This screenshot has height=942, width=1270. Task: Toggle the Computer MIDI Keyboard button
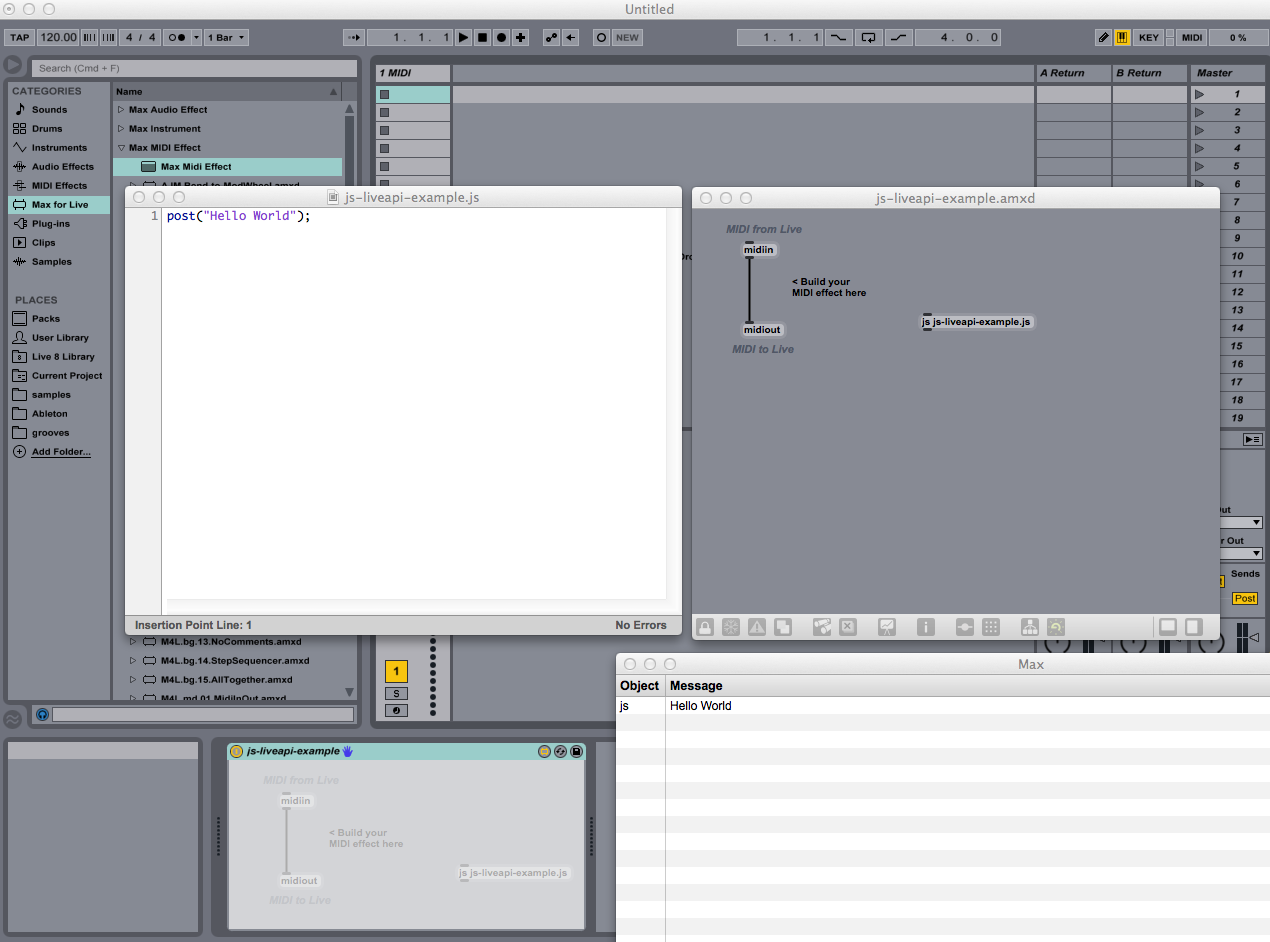1122,37
